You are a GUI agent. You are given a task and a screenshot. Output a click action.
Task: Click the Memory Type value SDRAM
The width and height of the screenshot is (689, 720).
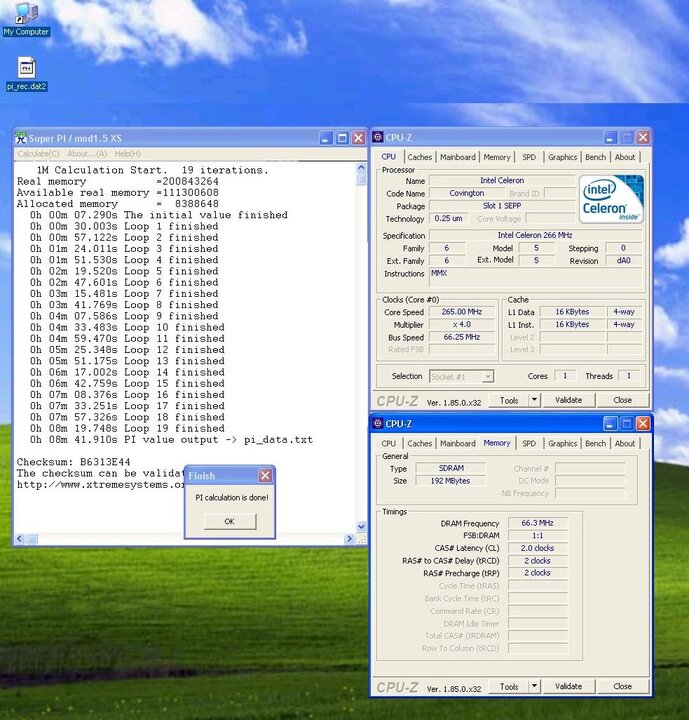point(451,468)
